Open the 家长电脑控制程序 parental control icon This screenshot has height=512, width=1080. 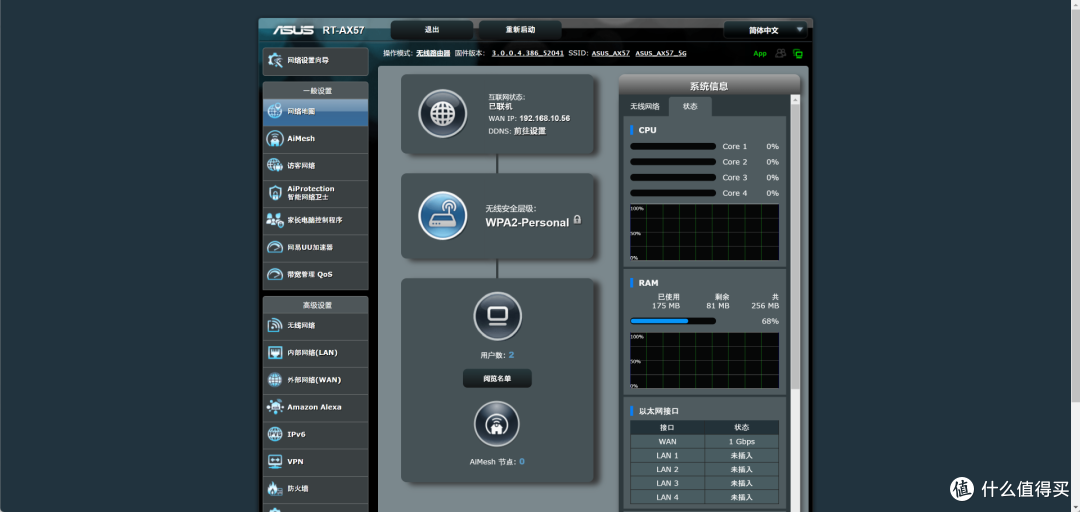(275, 220)
